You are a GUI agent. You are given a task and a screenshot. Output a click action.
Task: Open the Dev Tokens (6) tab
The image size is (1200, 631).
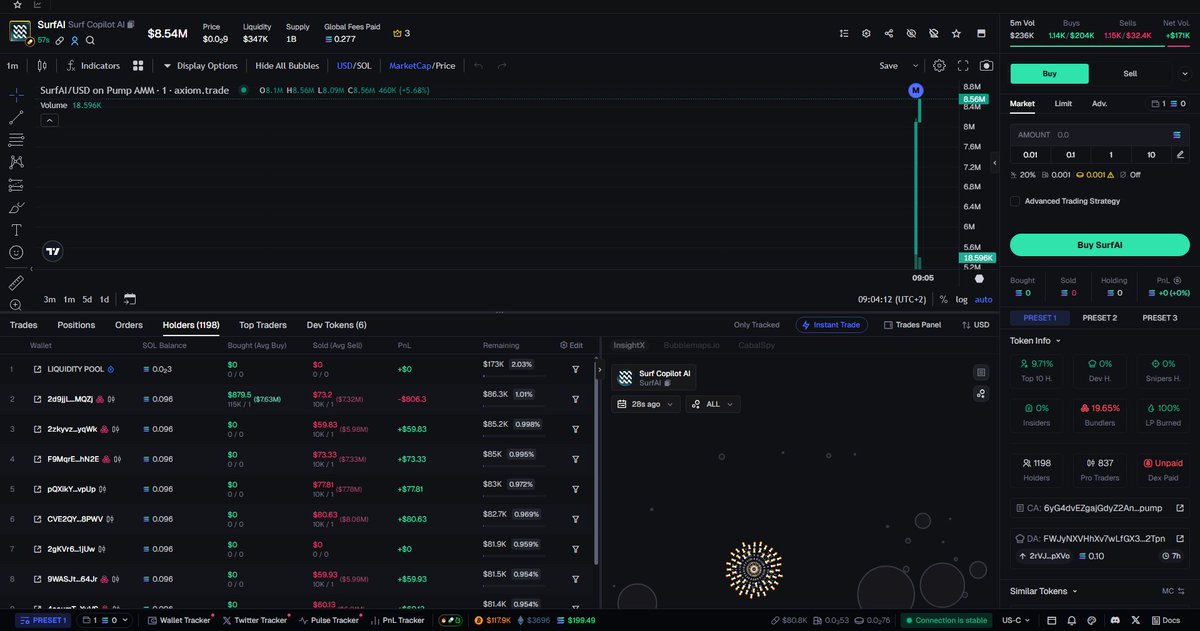tap(336, 325)
